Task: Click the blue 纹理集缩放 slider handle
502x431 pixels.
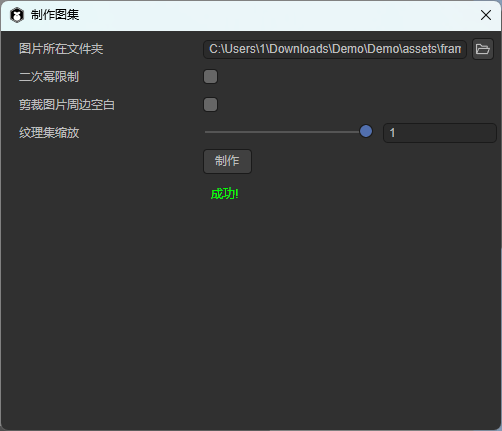Action: [x=366, y=131]
